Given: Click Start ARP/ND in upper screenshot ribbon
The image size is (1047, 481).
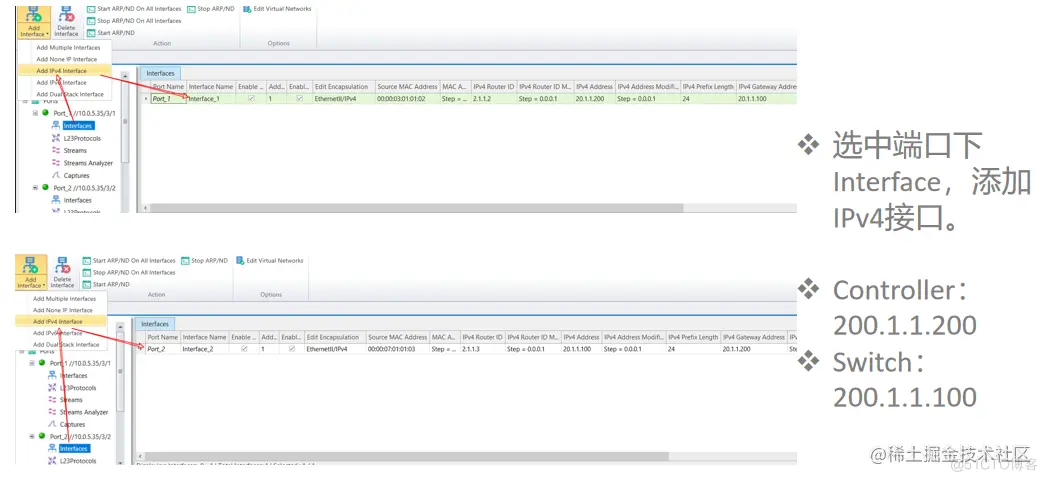Looking at the screenshot, I should point(111,33).
